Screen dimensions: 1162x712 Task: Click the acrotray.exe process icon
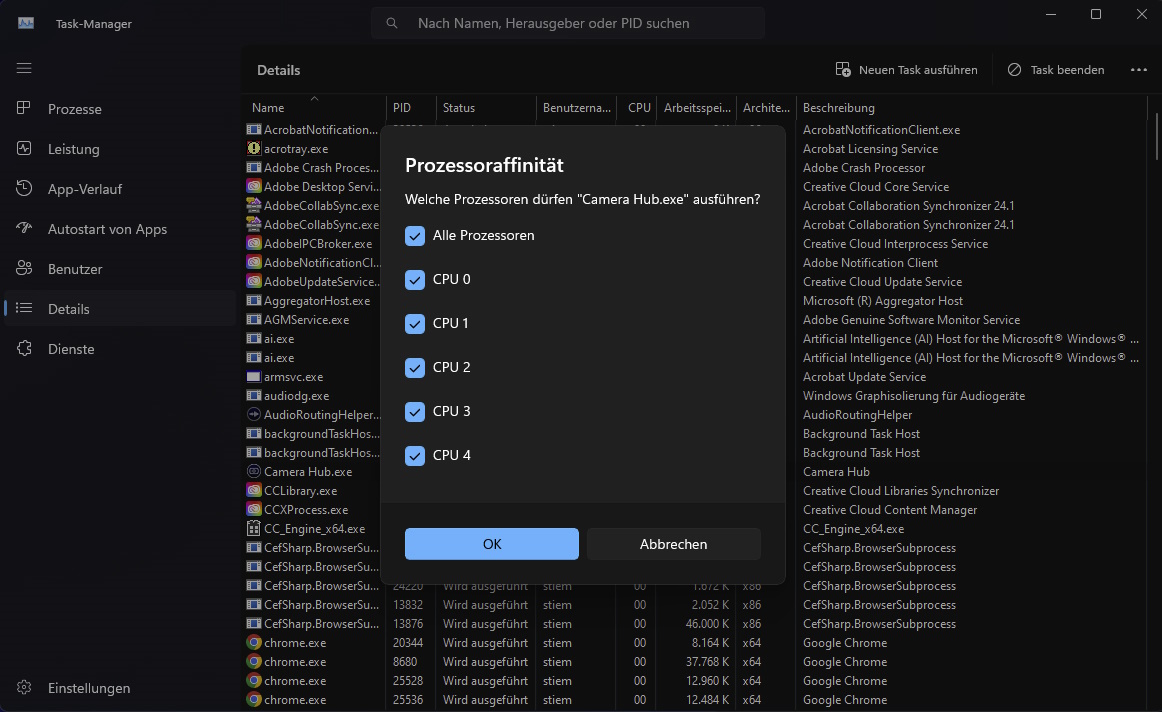coord(253,148)
